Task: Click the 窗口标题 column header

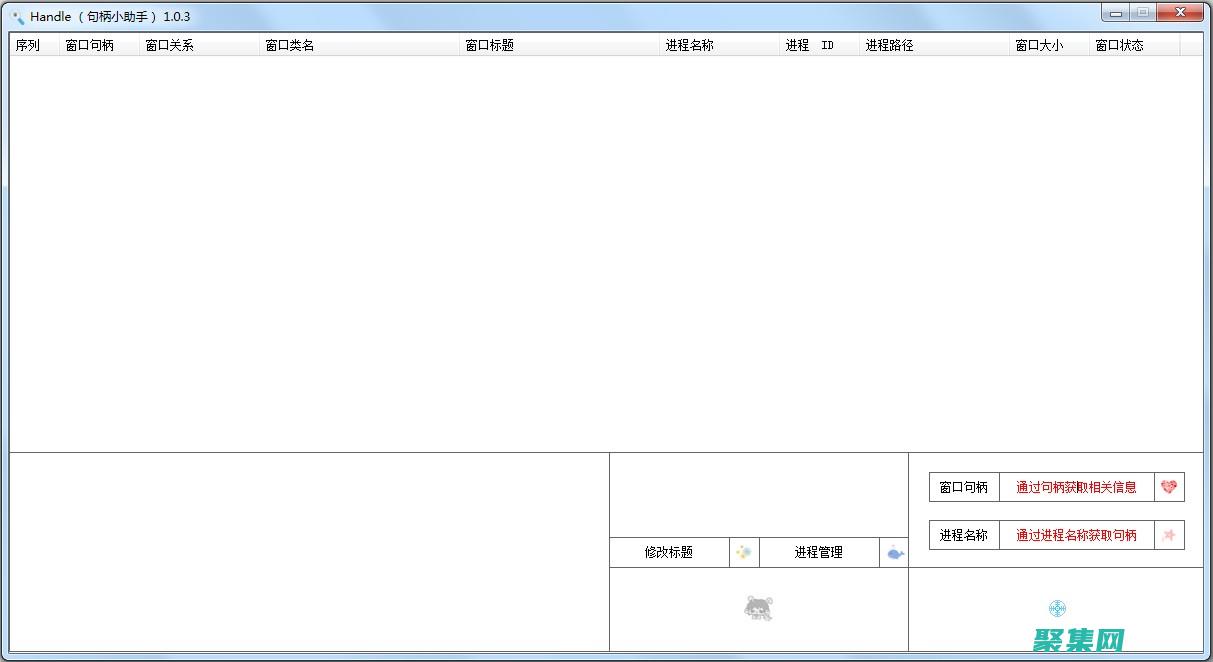Action: 490,44
